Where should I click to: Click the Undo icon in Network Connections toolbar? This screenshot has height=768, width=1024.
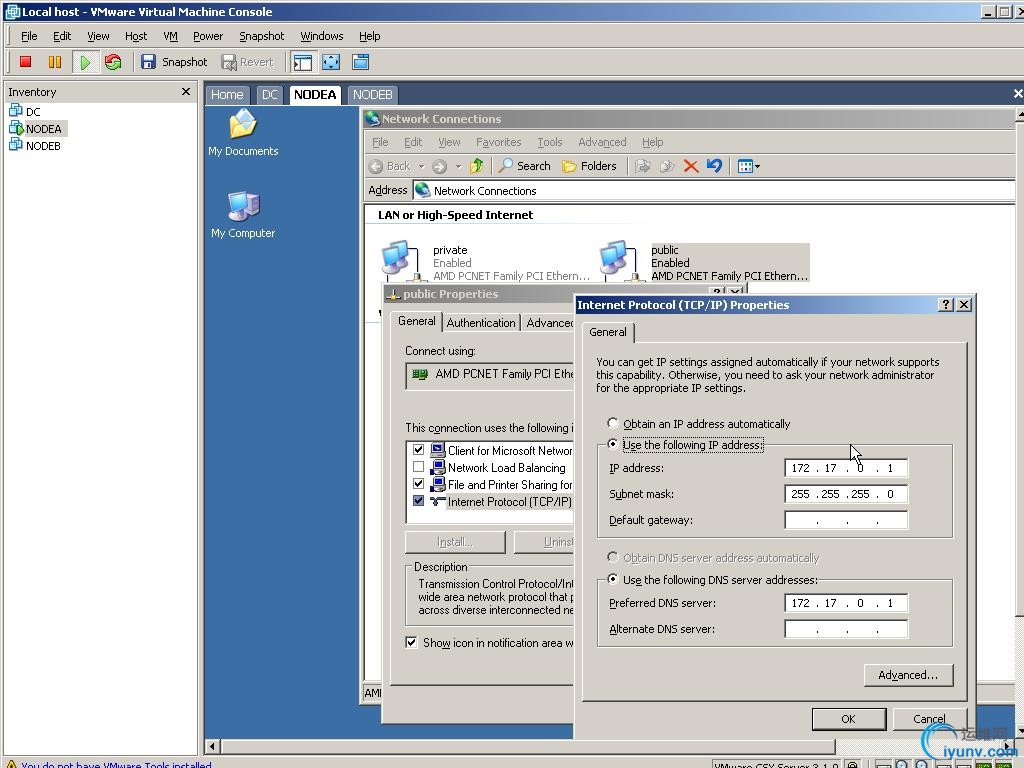714,166
